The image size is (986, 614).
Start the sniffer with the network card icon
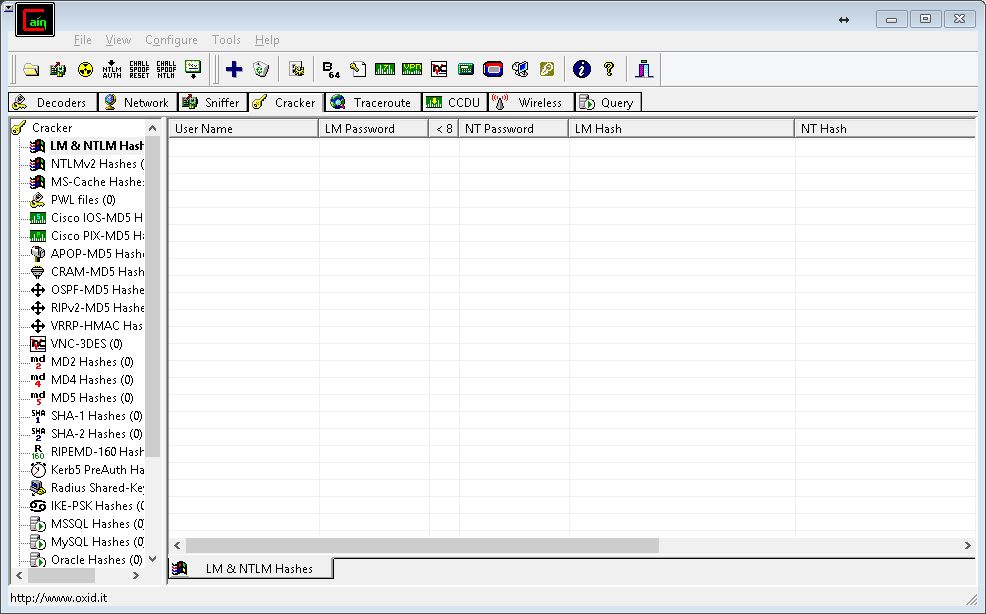pyautogui.click(x=58, y=69)
